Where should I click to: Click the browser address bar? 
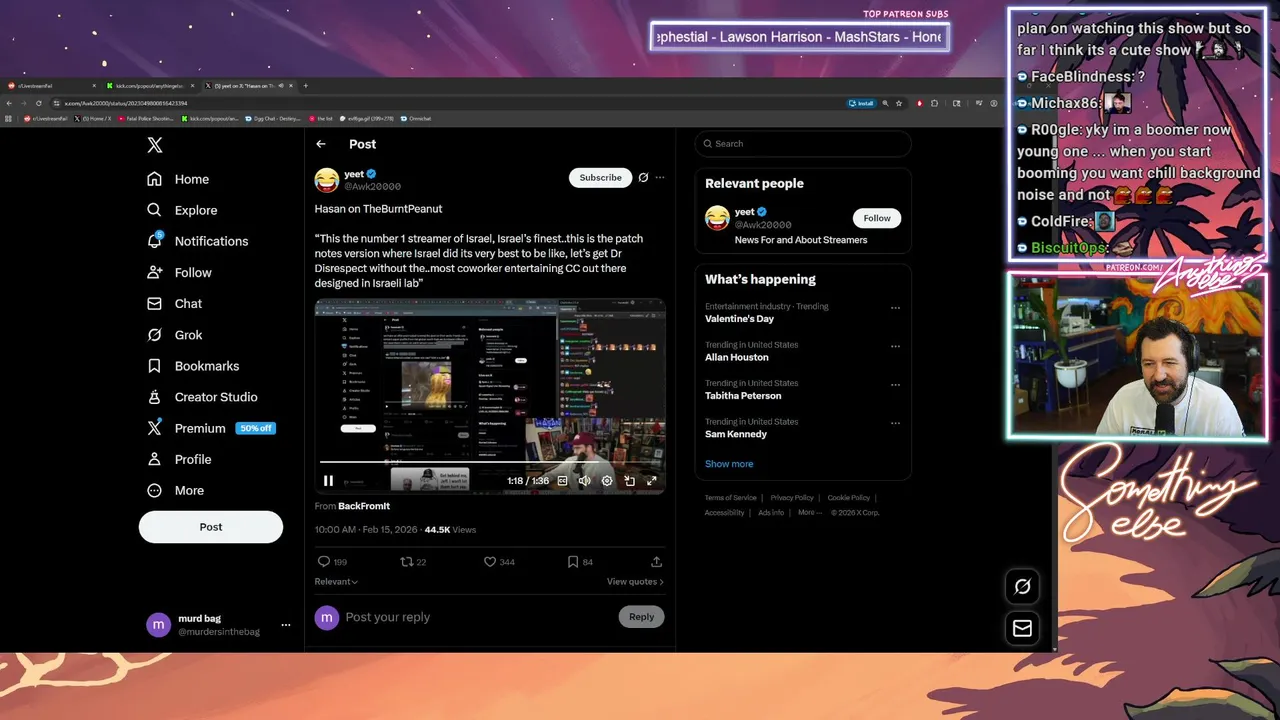[450, 103]
